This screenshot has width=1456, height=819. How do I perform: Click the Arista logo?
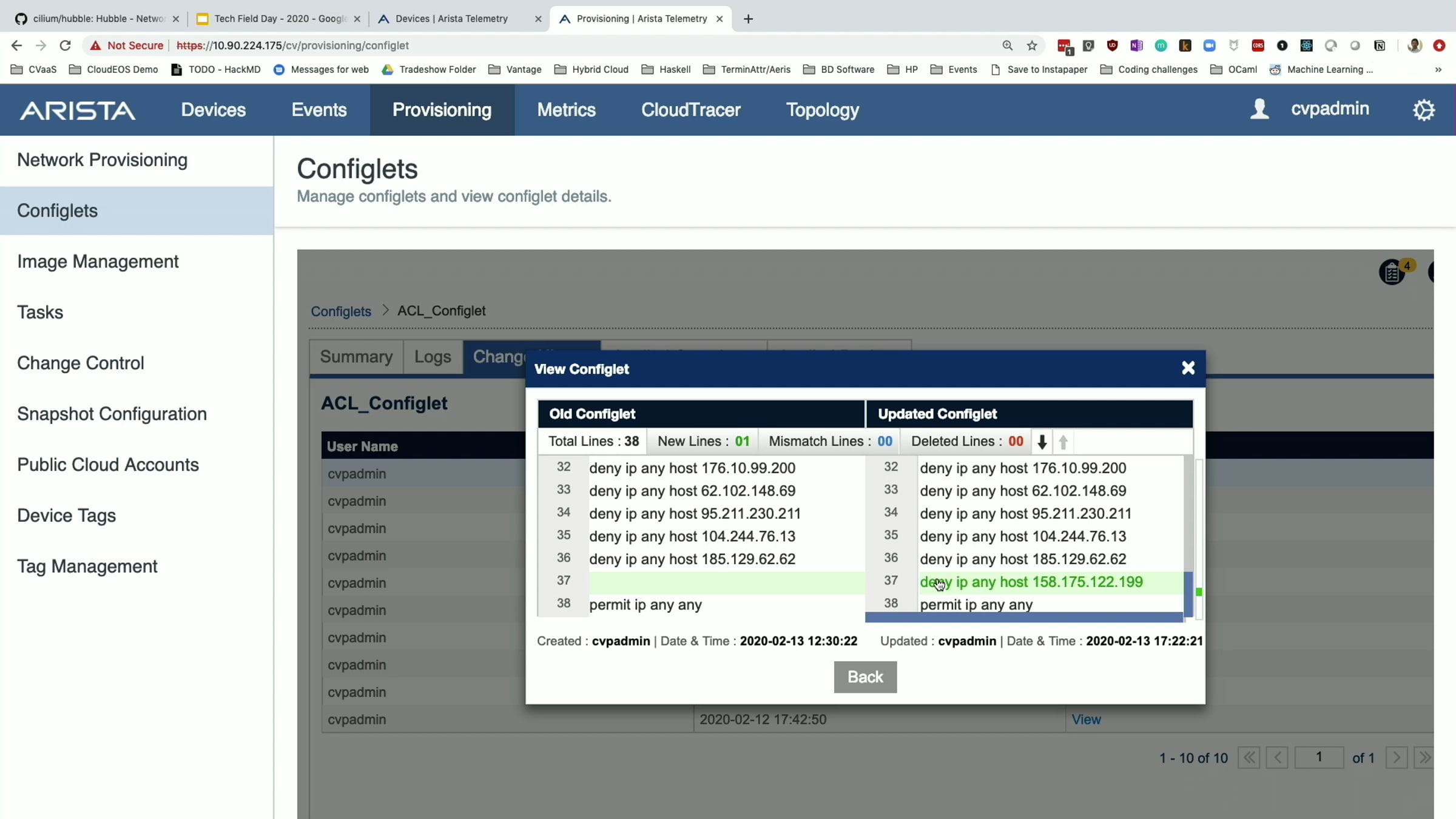[x=78, y=110]
